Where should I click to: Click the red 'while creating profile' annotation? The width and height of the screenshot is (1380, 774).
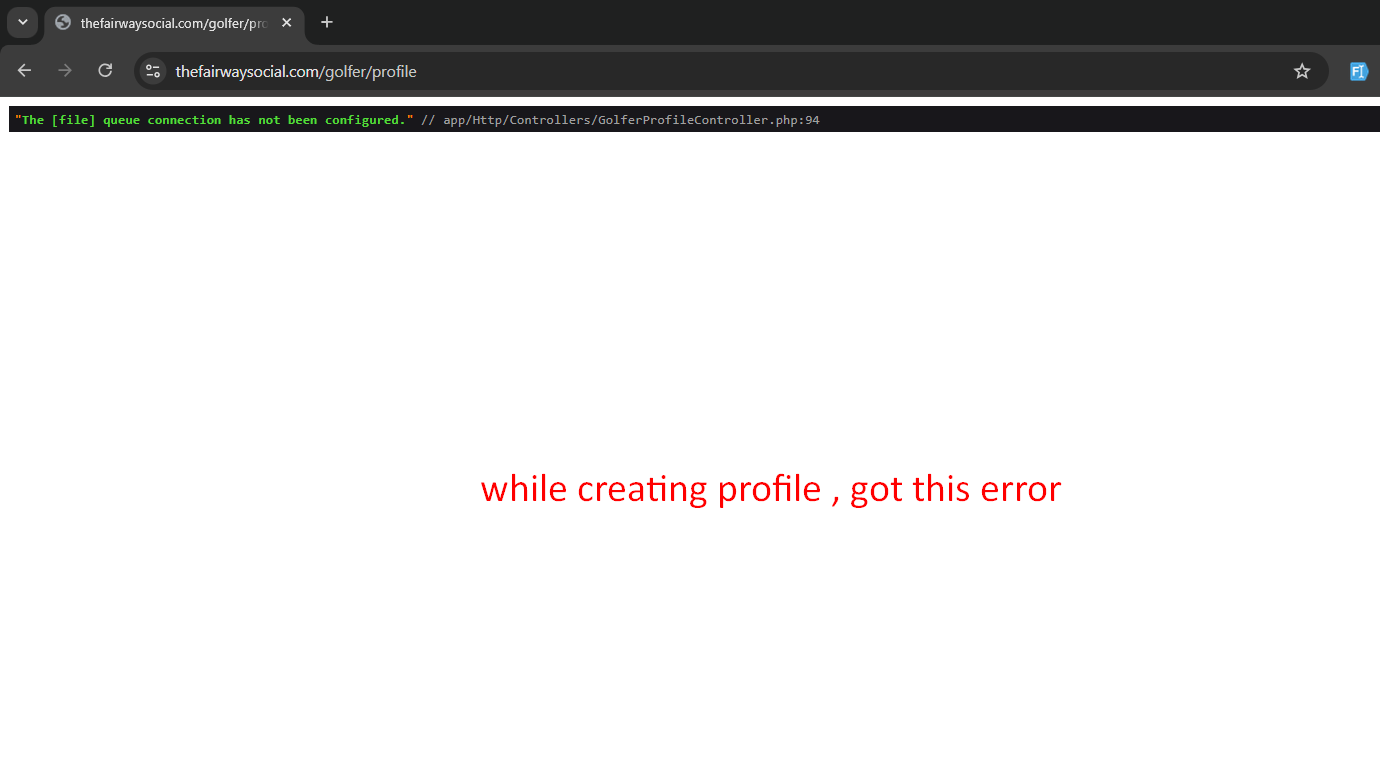coord(650,489)
